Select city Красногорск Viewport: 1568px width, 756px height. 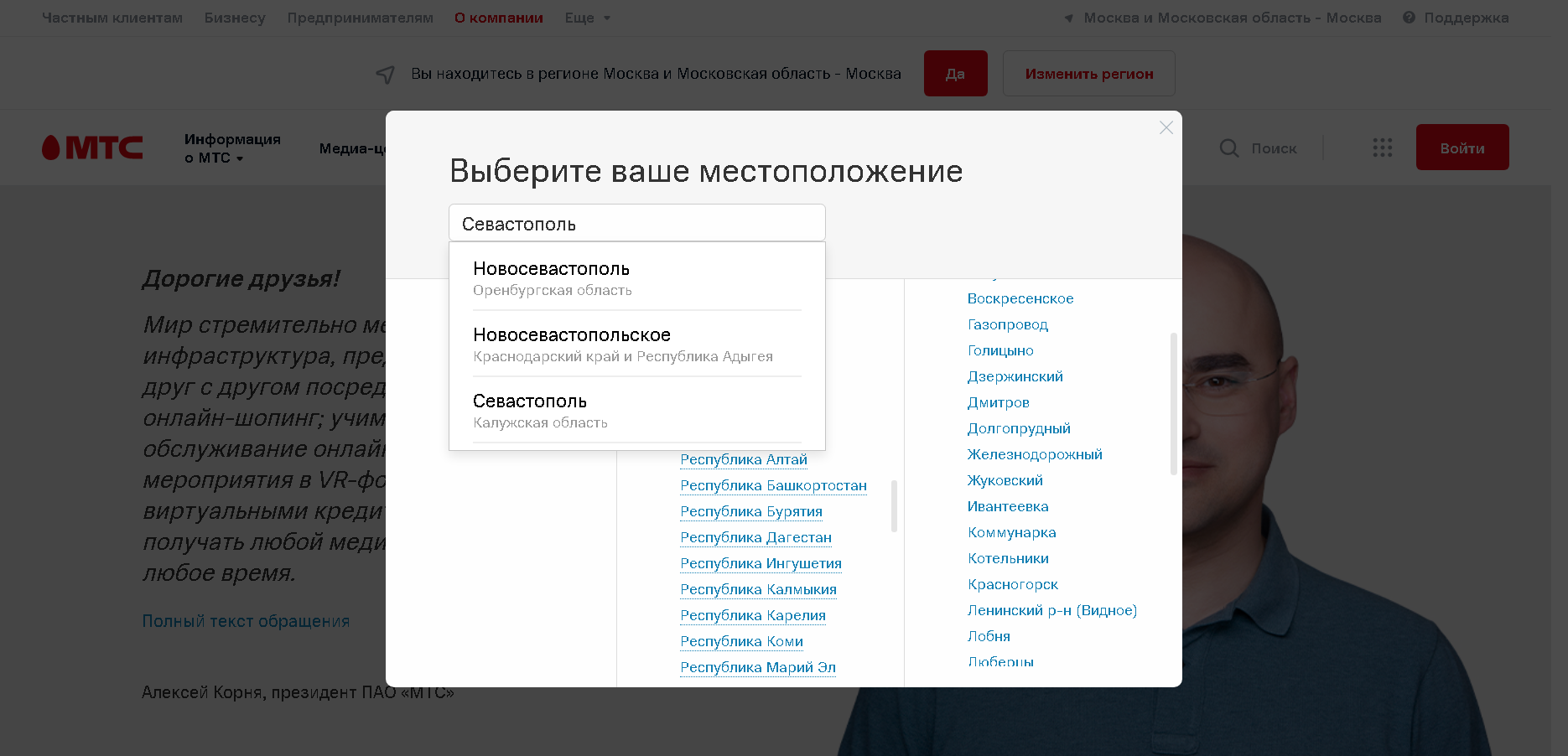point(1013,584)
